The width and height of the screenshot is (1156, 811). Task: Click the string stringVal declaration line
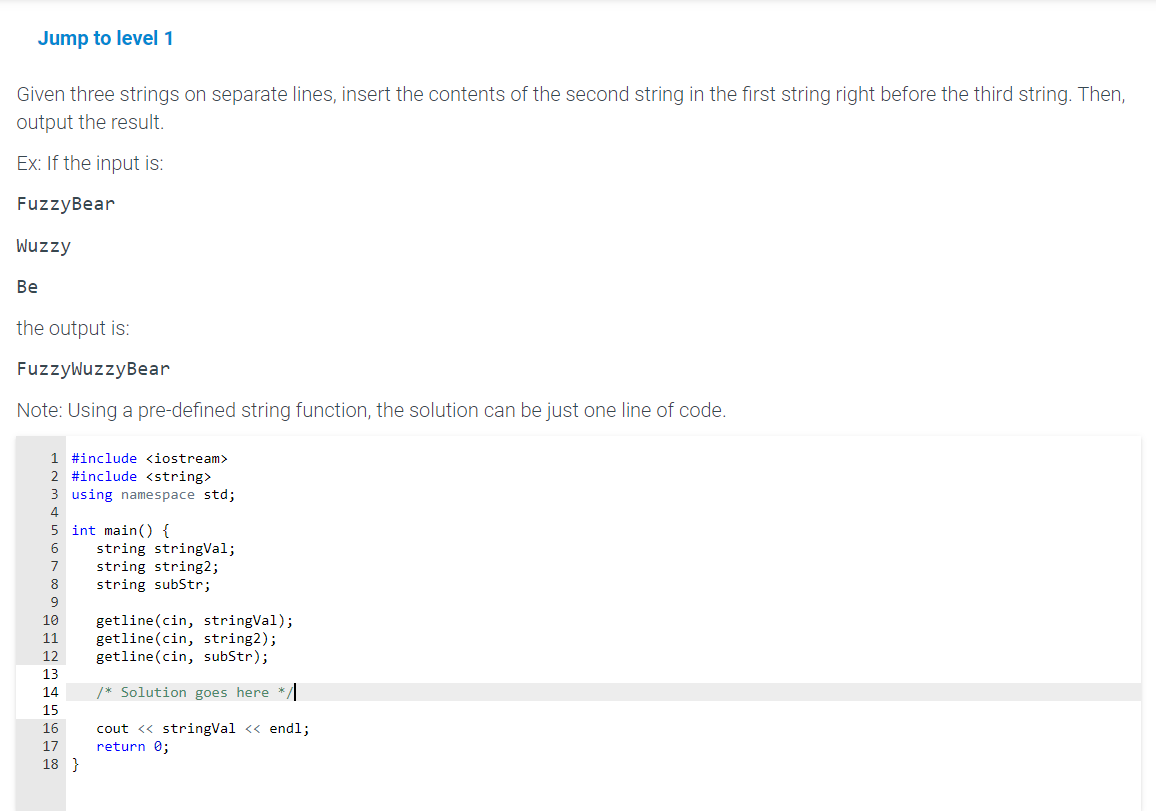pyautogui.click(x=166, y=549)
